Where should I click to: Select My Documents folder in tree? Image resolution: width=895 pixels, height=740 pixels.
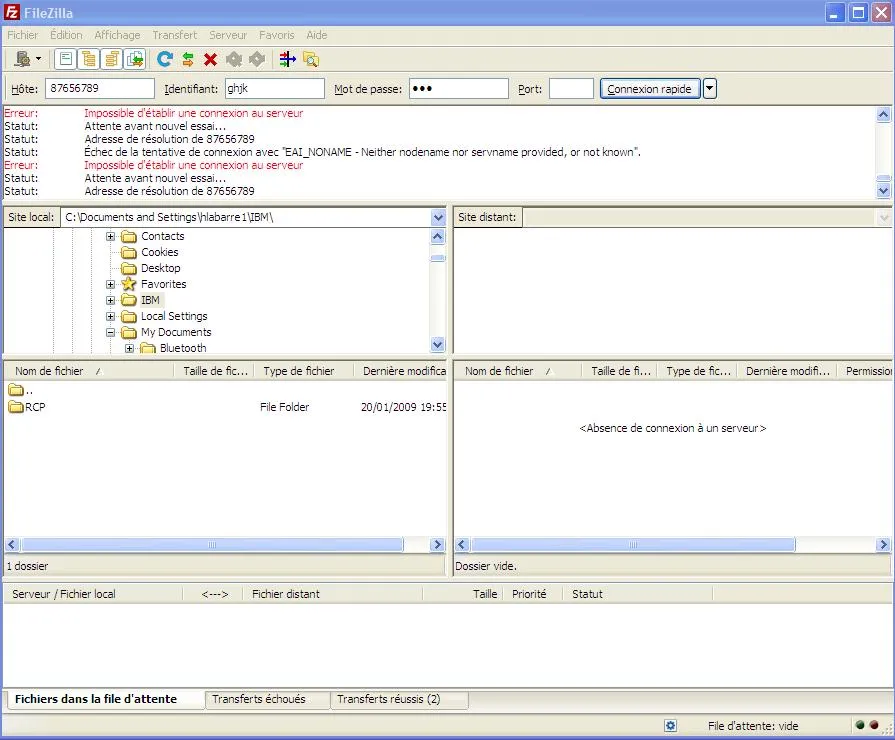[176, 332]
